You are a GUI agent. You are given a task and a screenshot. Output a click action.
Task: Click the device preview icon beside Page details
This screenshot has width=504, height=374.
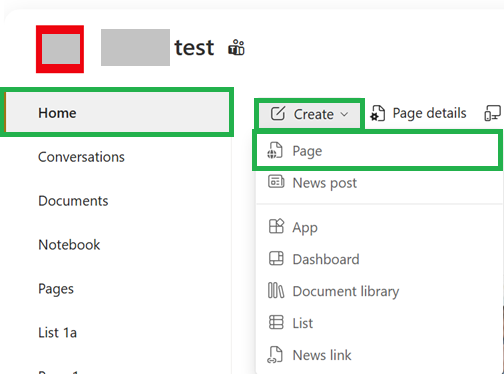492,113
